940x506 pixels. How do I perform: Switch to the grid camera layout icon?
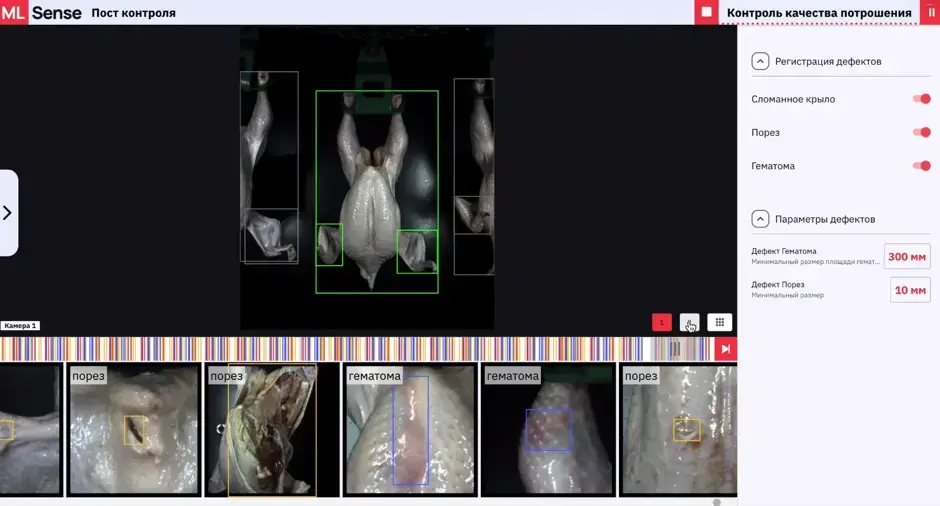click(719, 323)
